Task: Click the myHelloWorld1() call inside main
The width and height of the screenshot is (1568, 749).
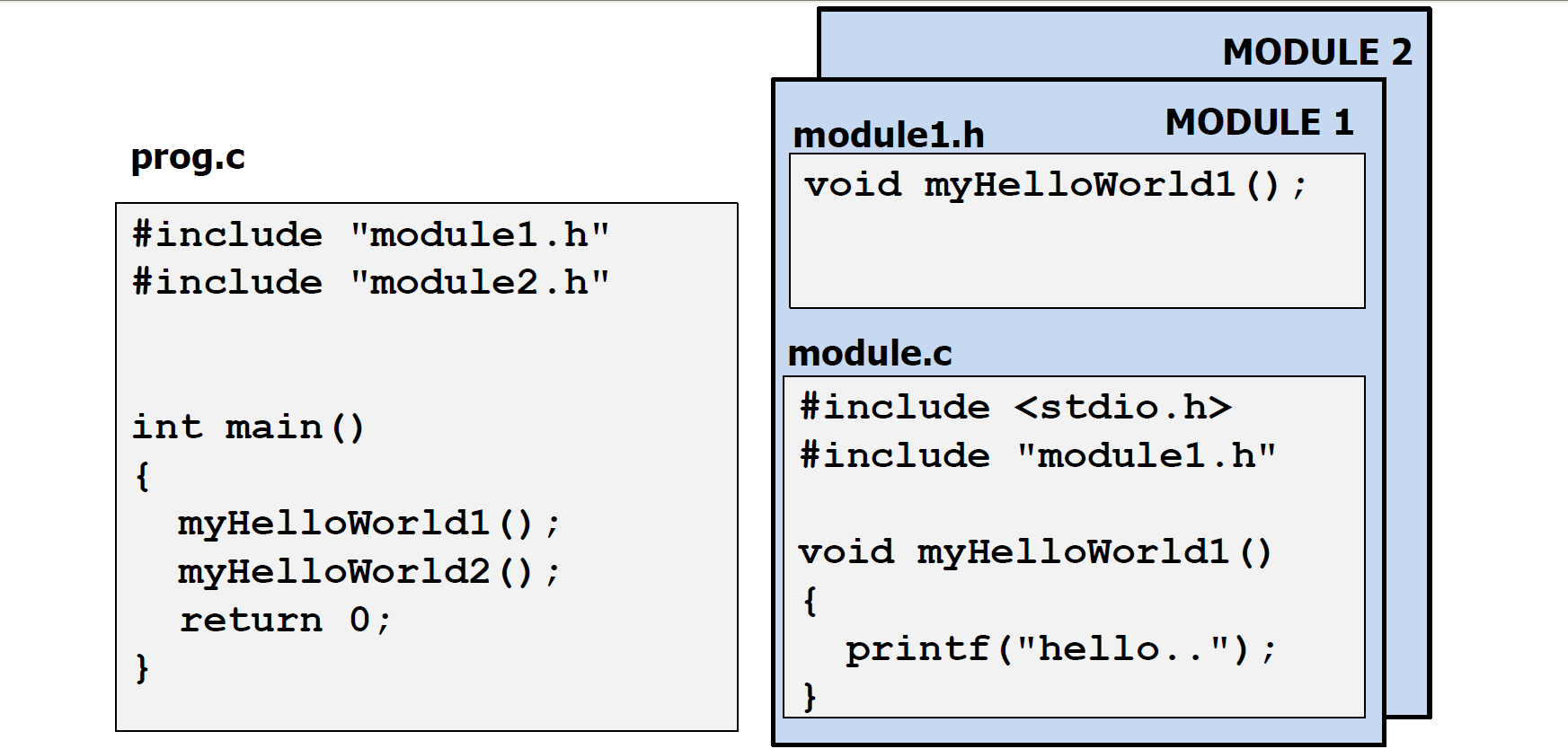Action: tap(368, 523)
